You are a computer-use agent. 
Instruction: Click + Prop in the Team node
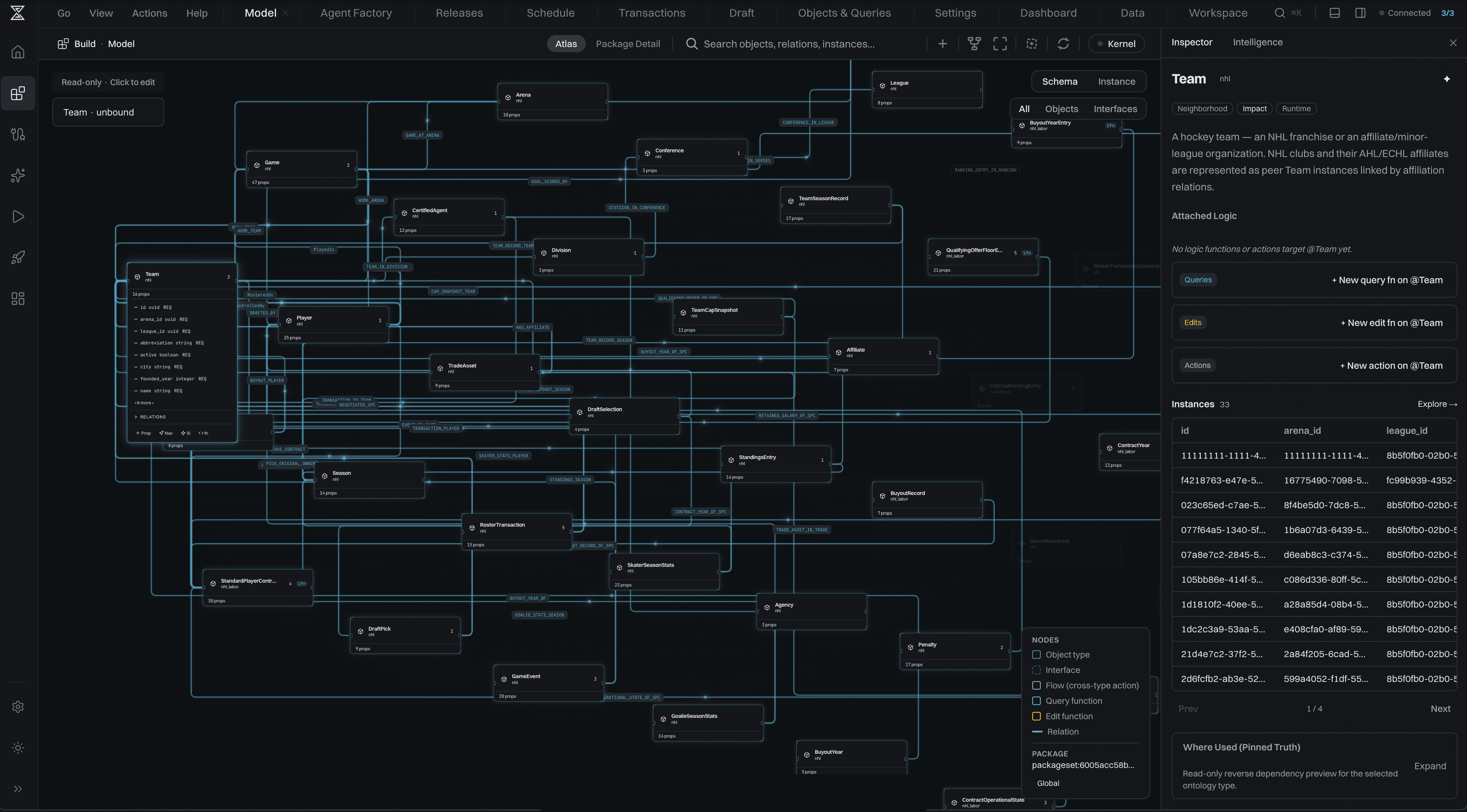143,433
